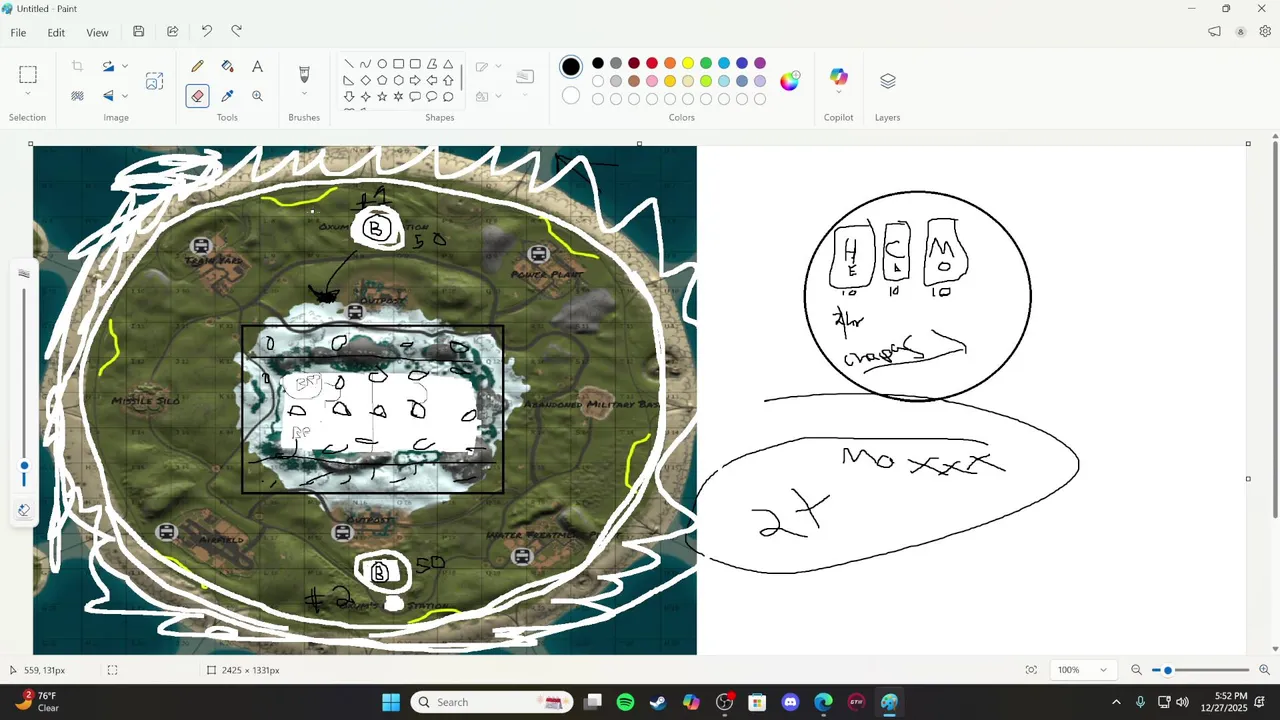The width and height of the screenshot is (1280, 720).
Task: Expand the Selection options dropdown
Action: coord(28,95)
